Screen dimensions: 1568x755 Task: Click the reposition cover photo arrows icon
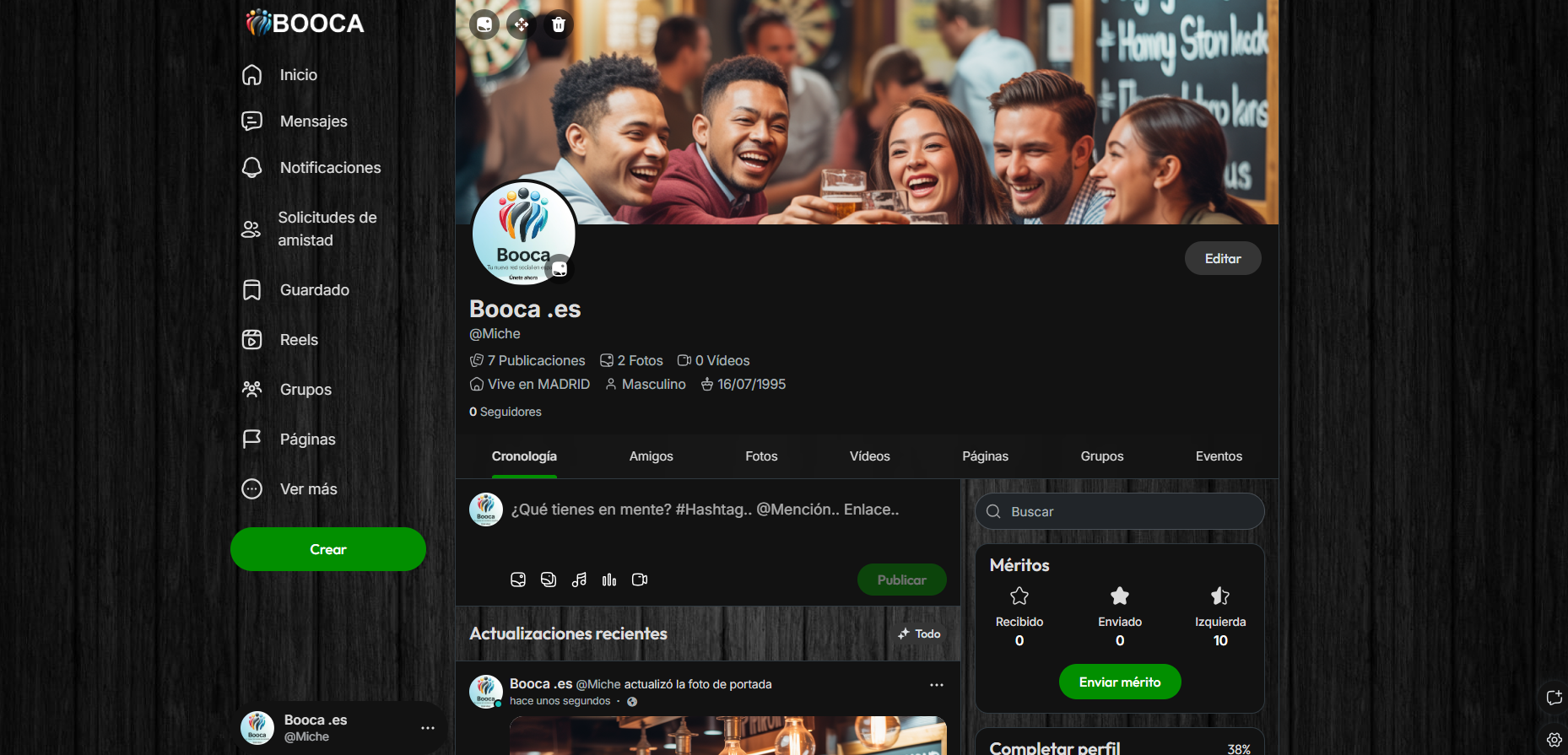click(x=522, y=24)
